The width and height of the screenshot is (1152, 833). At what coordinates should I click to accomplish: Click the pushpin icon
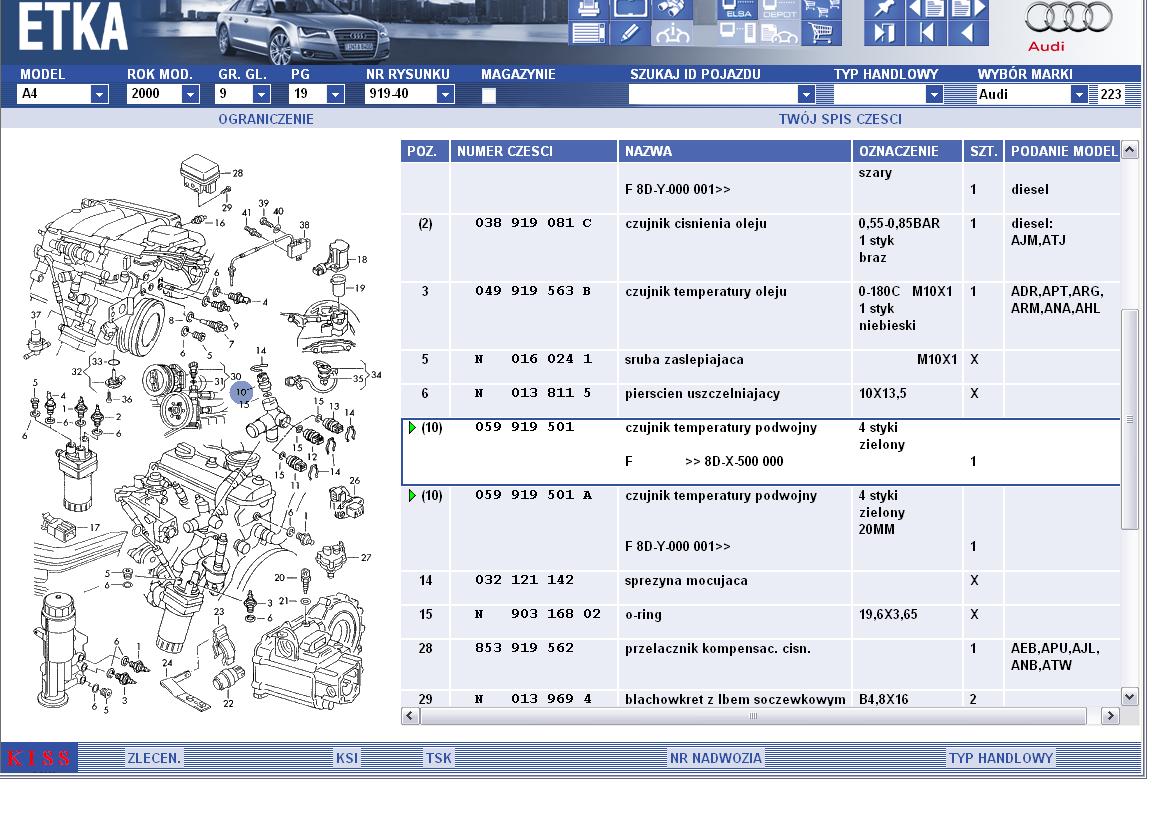coord(884,9)
